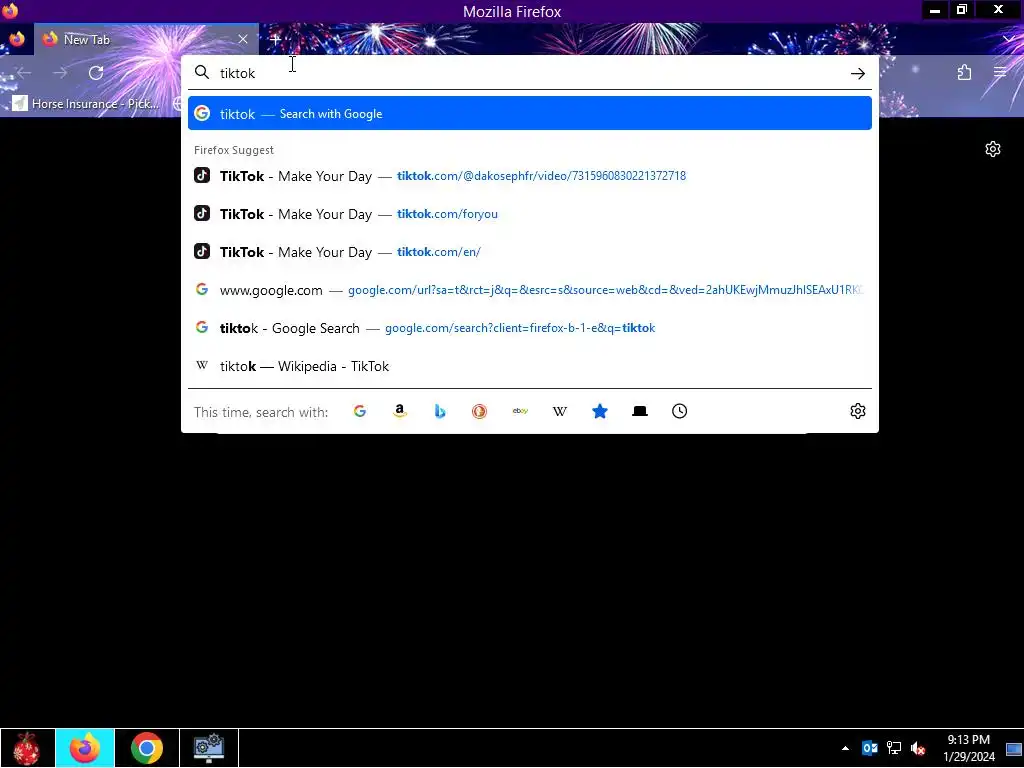Open tiktok - Google Search history suggestion

(530, 328)
